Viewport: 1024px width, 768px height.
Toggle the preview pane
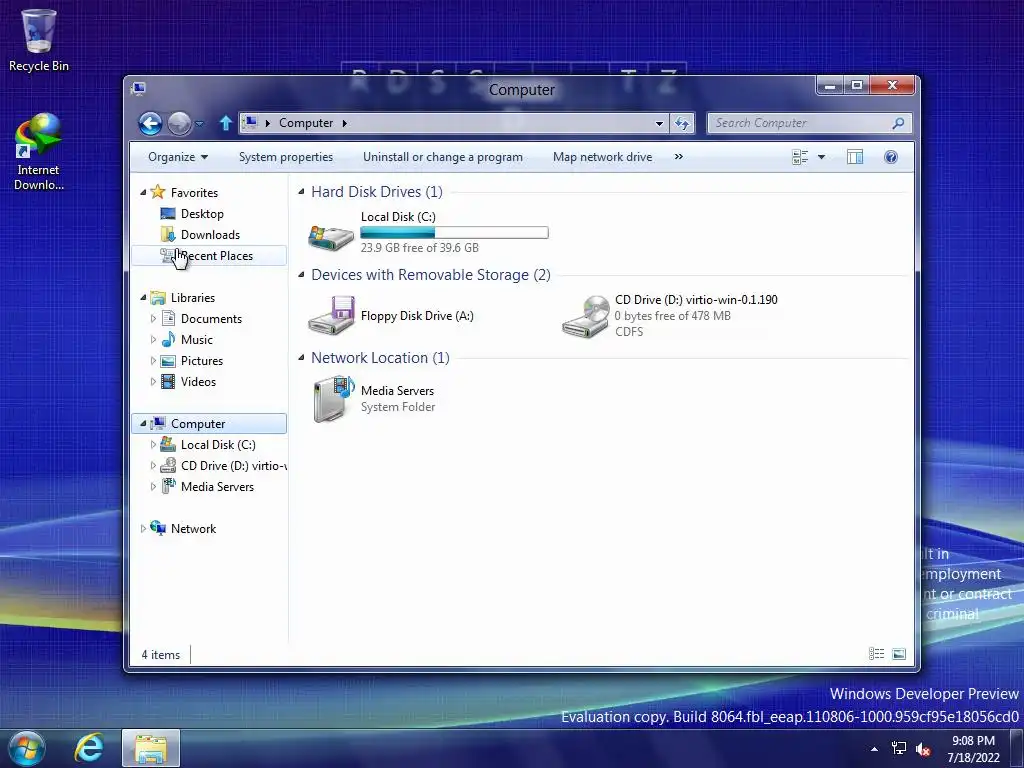(x=854, y=157)
